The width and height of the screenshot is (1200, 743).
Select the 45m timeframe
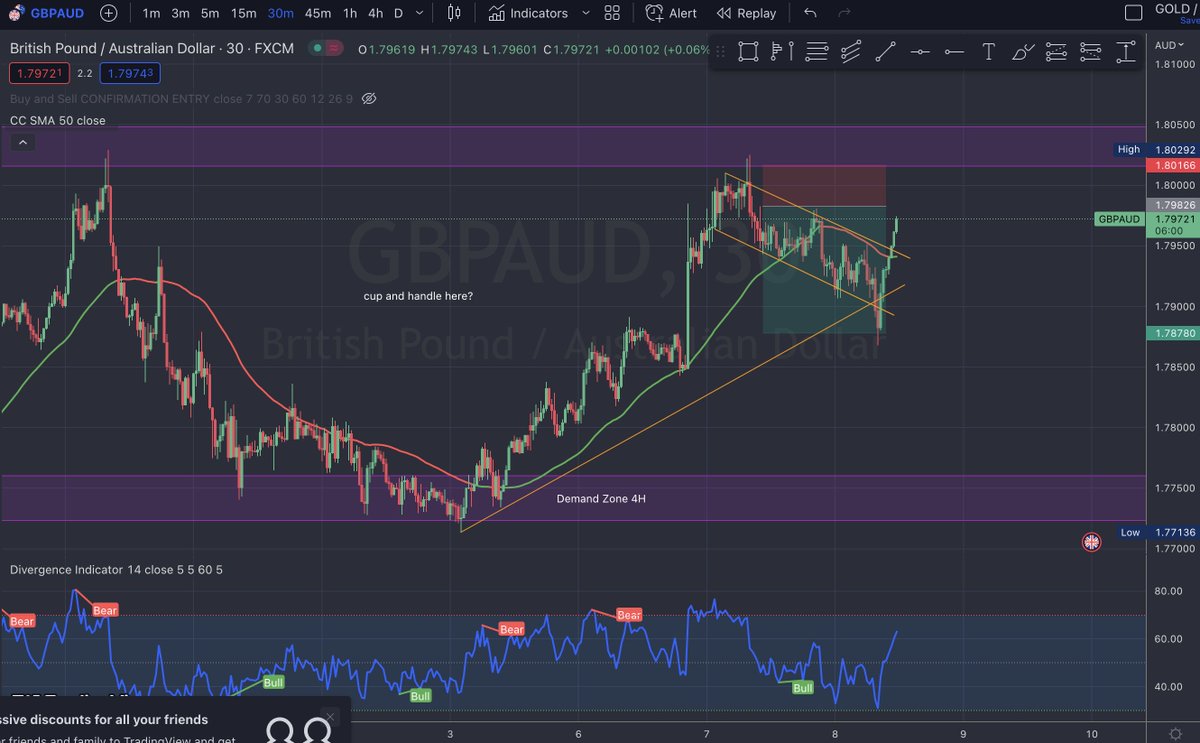click(318, 13)
